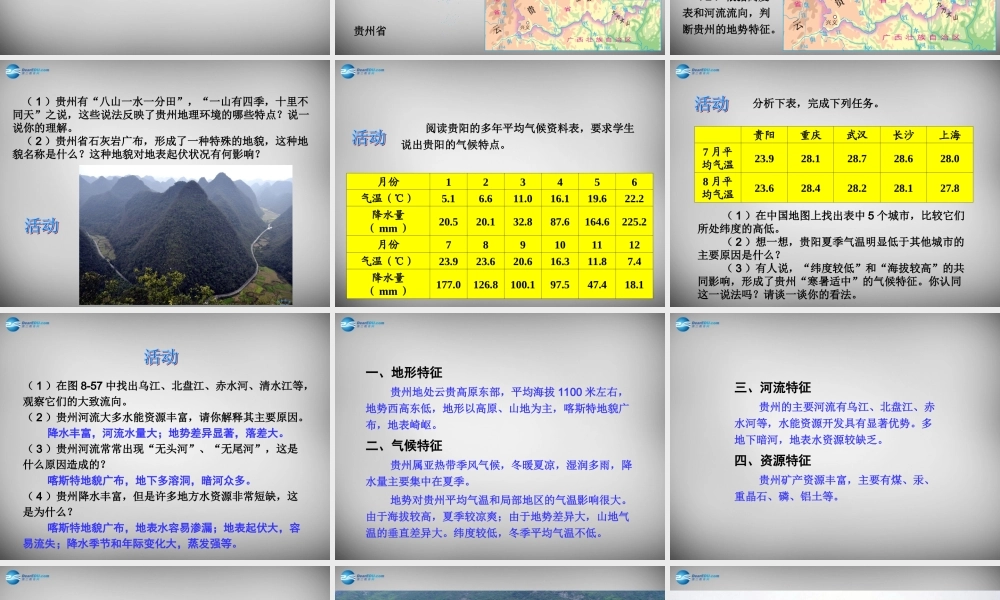Click the 225.2 precipitation cell for June

pyautogui.click(x=634, y=222)
